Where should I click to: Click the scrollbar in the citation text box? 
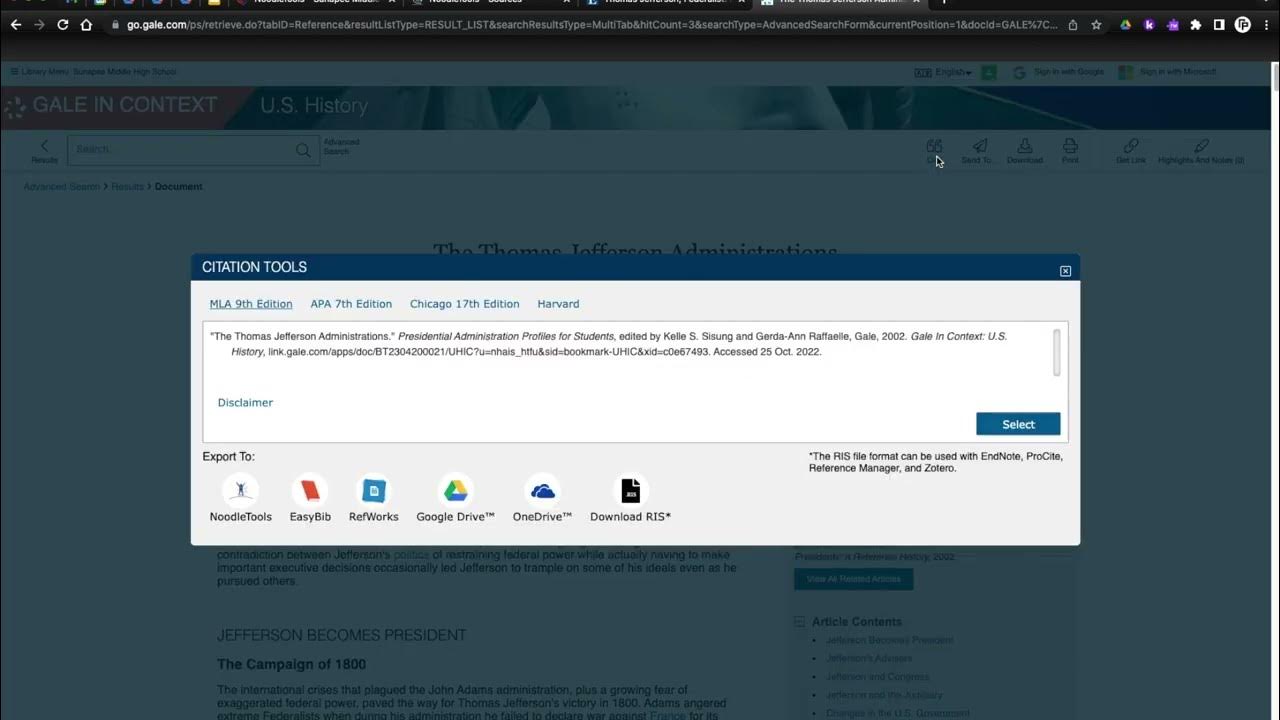(x=1057, y=352)
